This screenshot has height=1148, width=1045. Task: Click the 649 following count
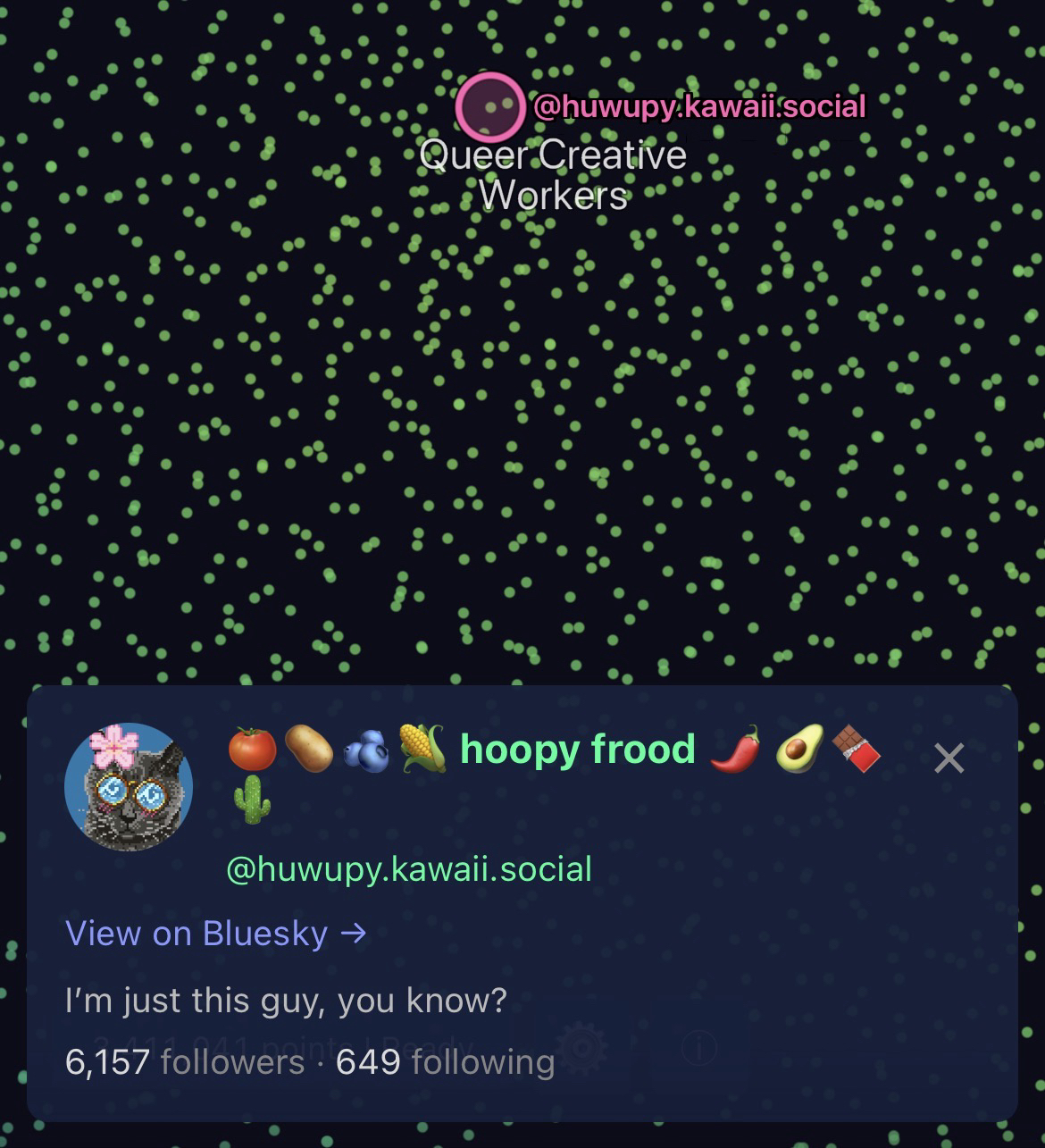tap(446, 1062)
